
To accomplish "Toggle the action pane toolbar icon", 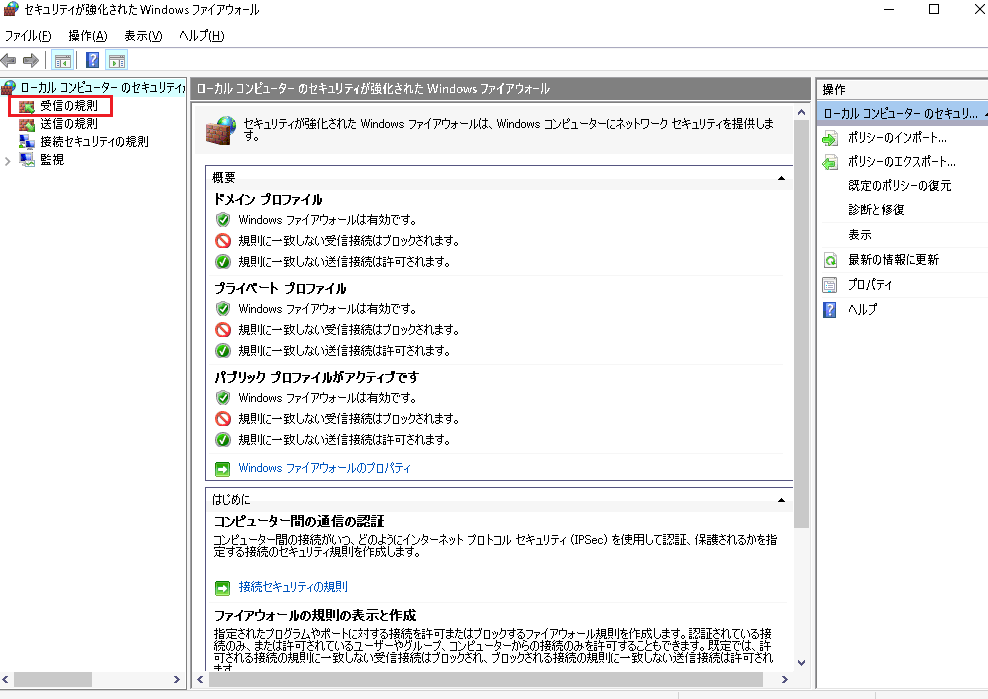I will coord(117,61).
